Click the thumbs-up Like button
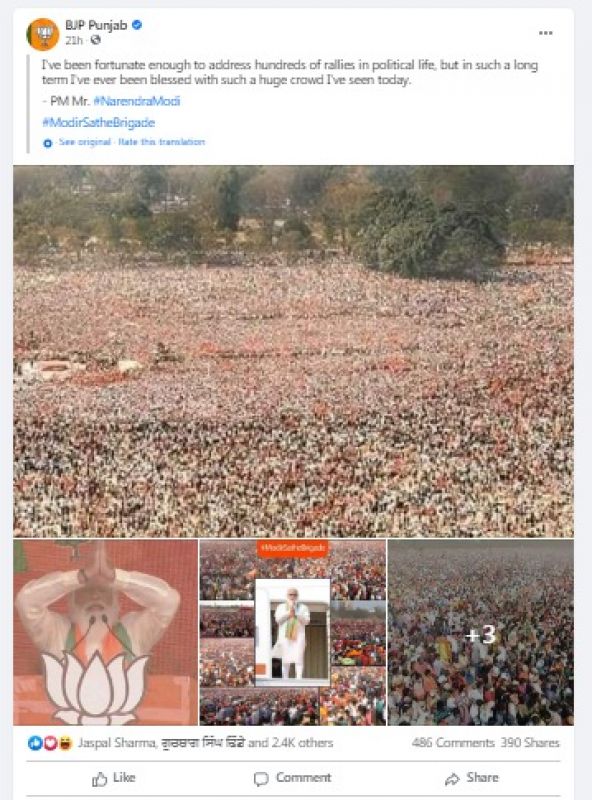This screenshot has width=592, height=800. tap(113, 778)
